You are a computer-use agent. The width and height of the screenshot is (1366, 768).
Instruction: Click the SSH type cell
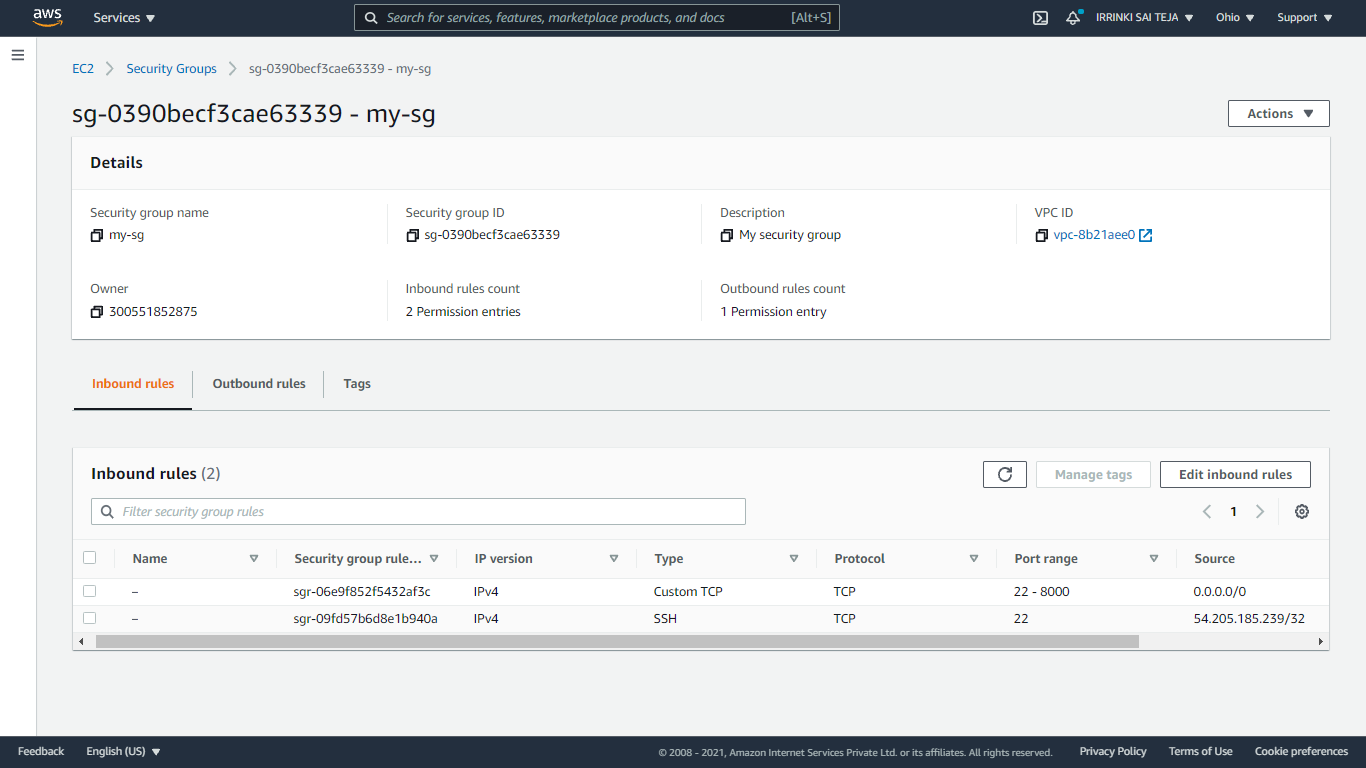click(665, 619)
